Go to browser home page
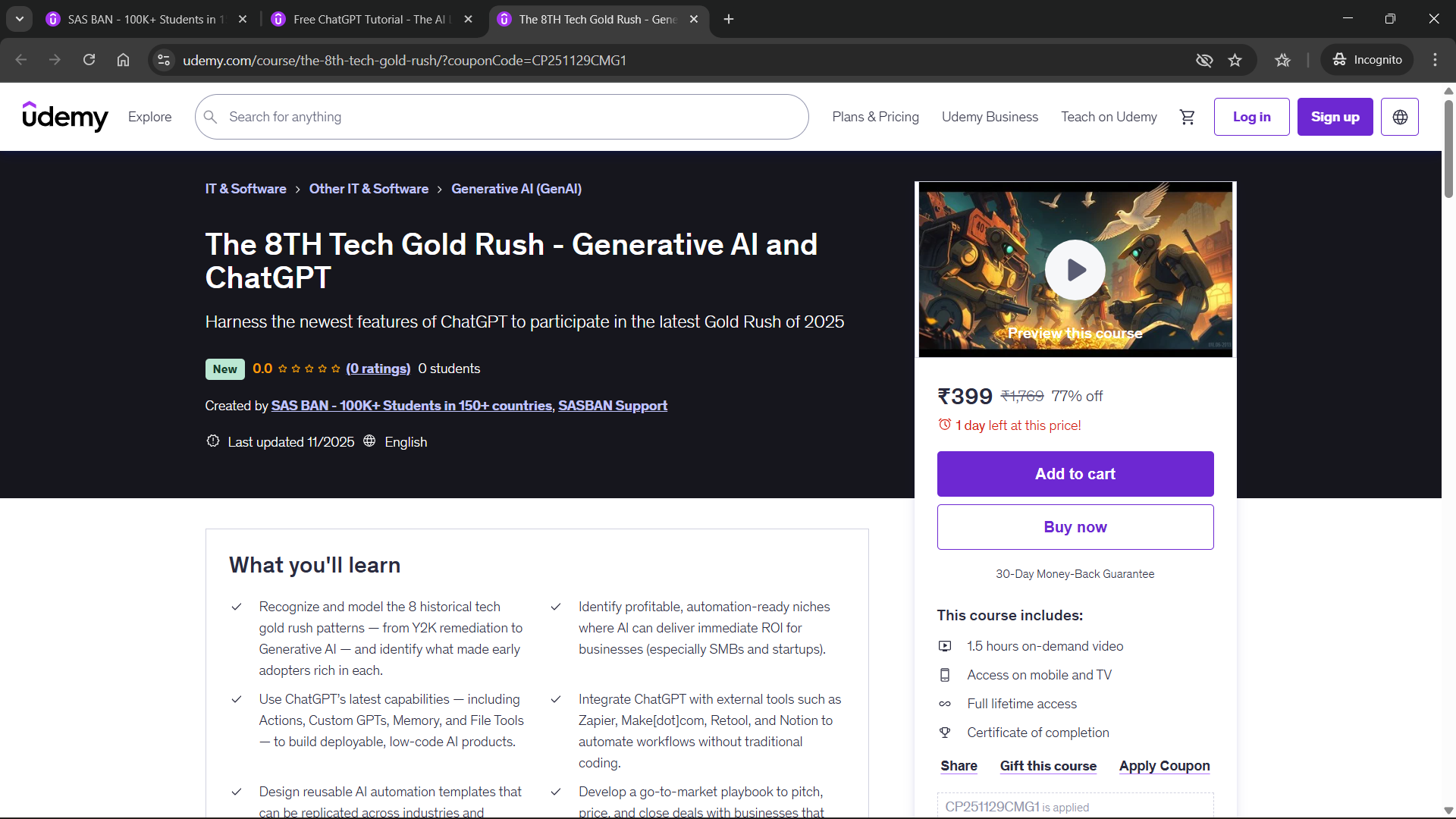Image resolution: width=1456 pixels, height=819 pixels. point(123,60)
